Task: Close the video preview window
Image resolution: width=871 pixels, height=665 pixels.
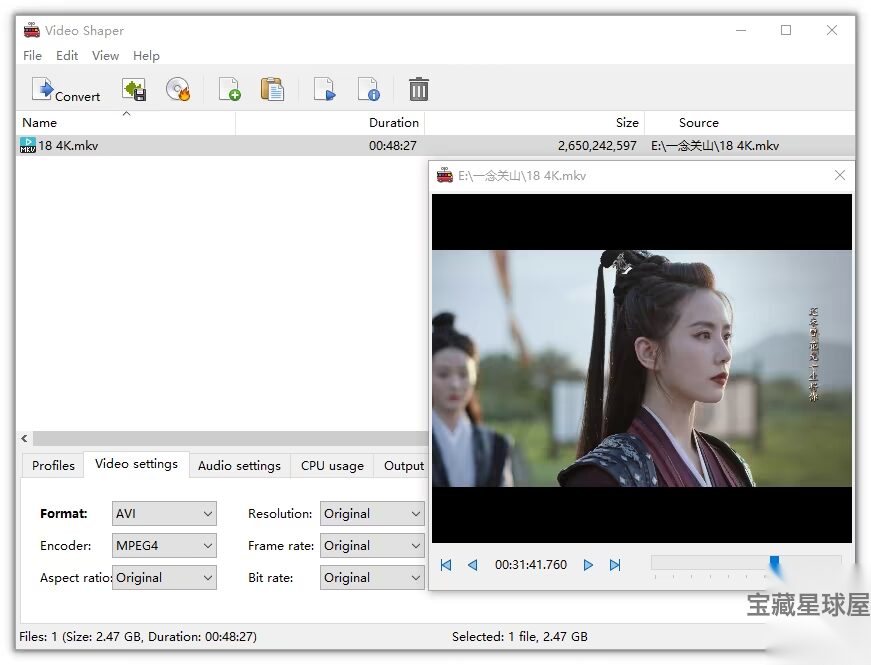Action: (x=840, y=176)
